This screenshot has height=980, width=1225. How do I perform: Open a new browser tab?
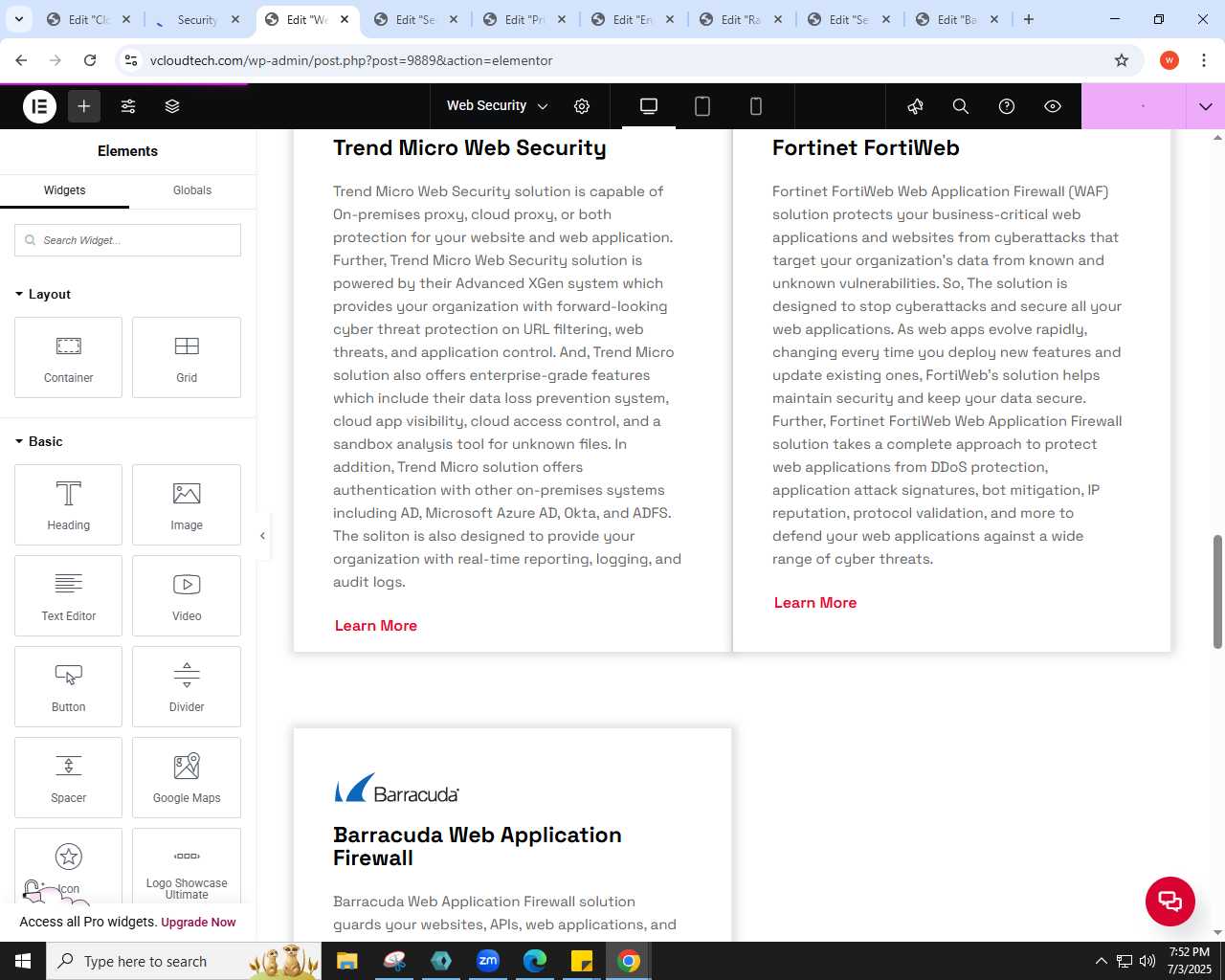tap(1029, 19)
